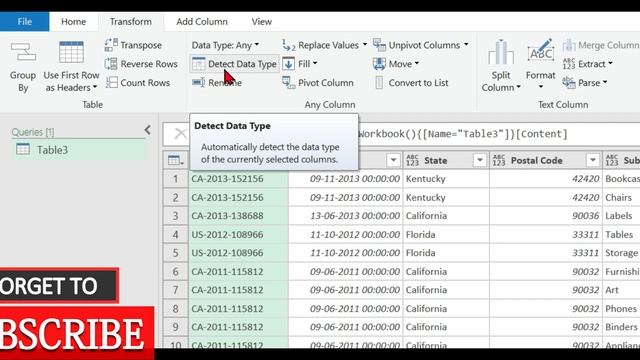The image size is (640, 360).
Task: Click Kentucky cell in row 1
Action: (446, 179)
